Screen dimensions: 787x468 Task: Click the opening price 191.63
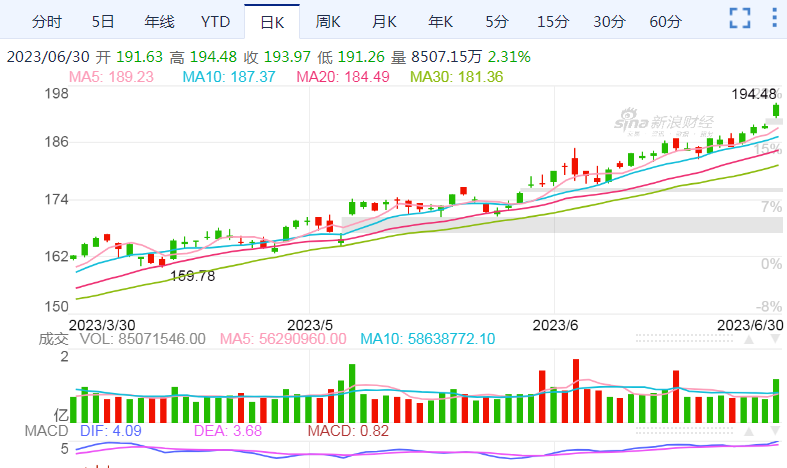coord(140,57)
